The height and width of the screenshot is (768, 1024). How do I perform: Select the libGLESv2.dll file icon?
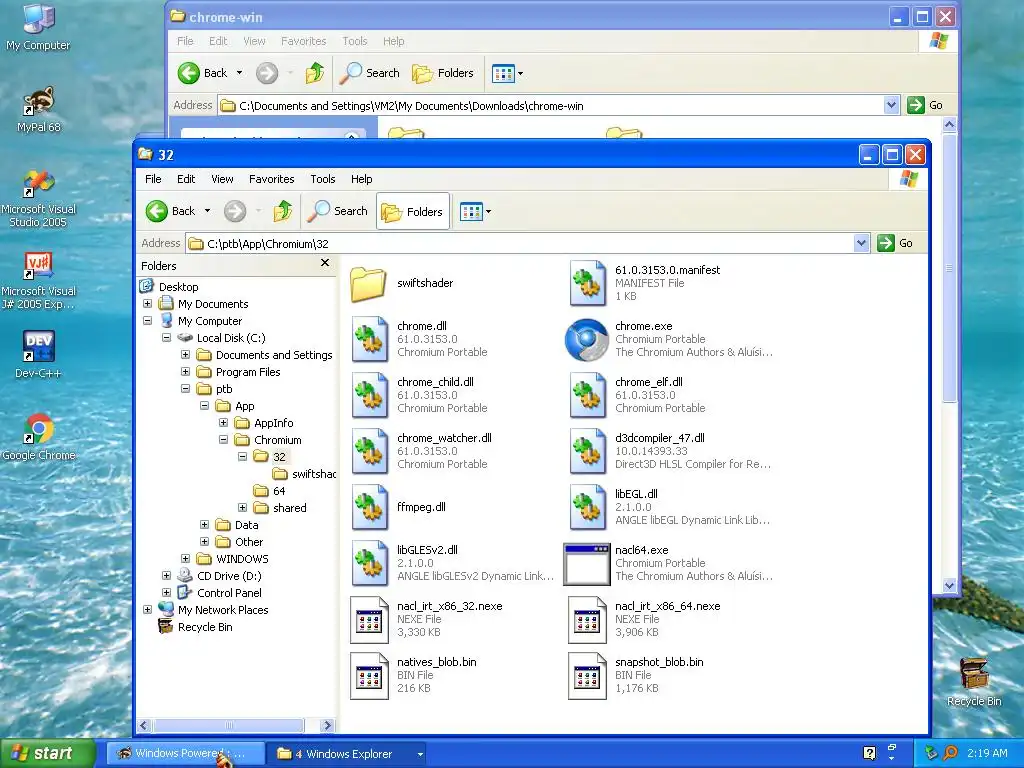pyautogui.click(x=370, y=563)
